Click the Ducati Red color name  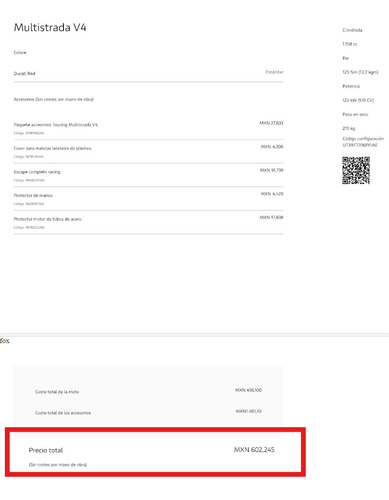pos(24,73)
